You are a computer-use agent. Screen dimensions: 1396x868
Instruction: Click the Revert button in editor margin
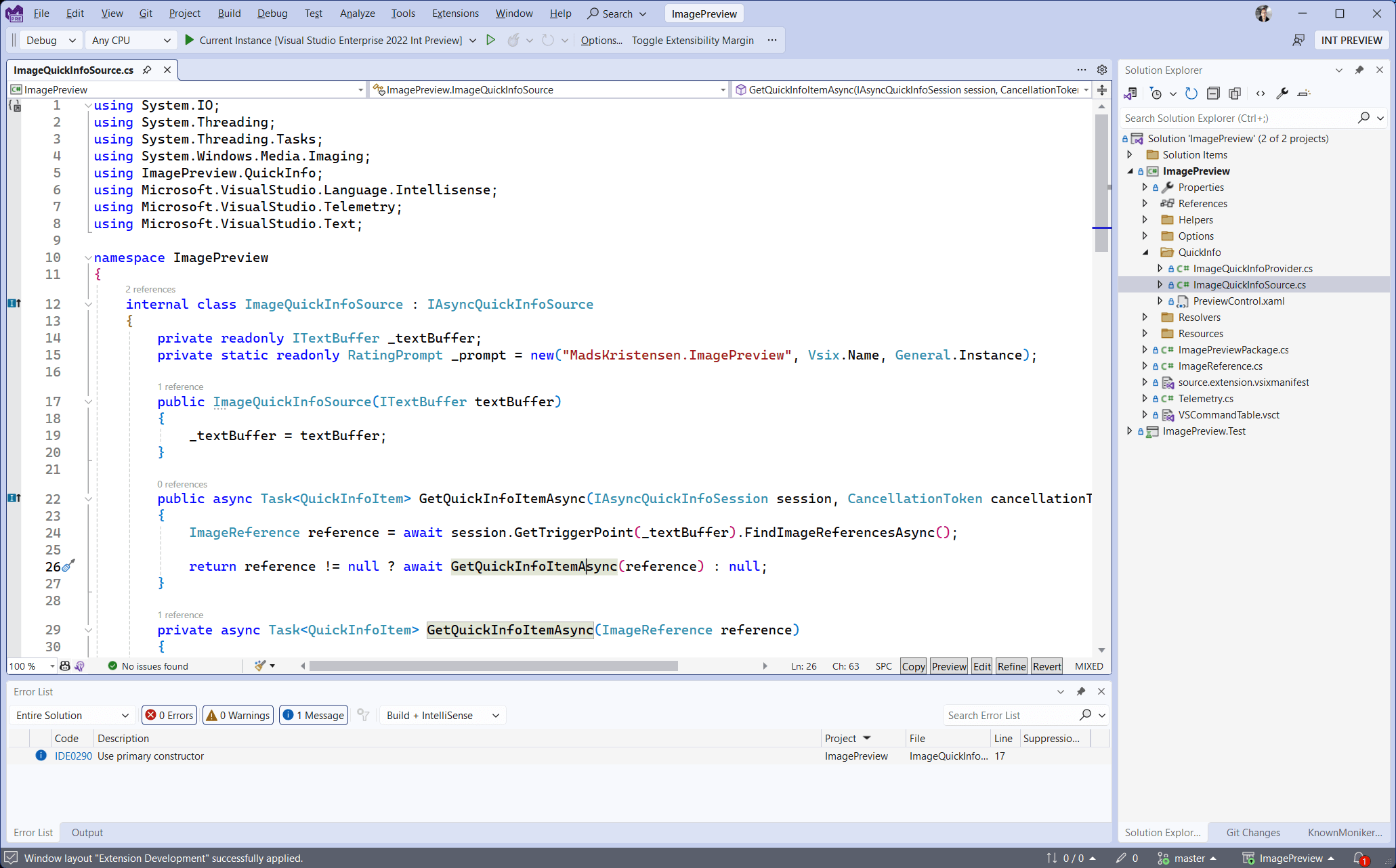click(1046, 666)
